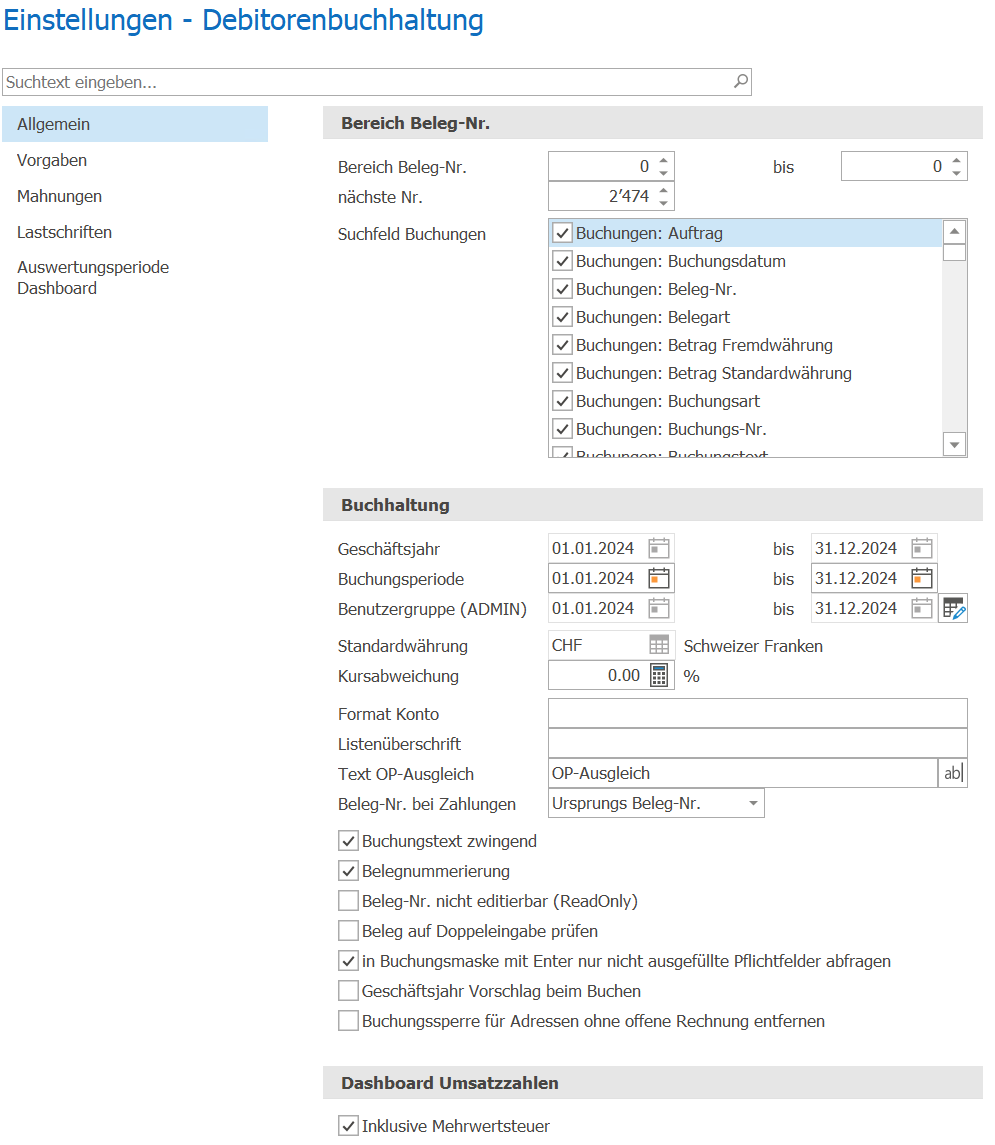The image size is (995, 1145).
Task: Click the ab| text icon for OP-Ausgleich
Action: click(953, 773)
